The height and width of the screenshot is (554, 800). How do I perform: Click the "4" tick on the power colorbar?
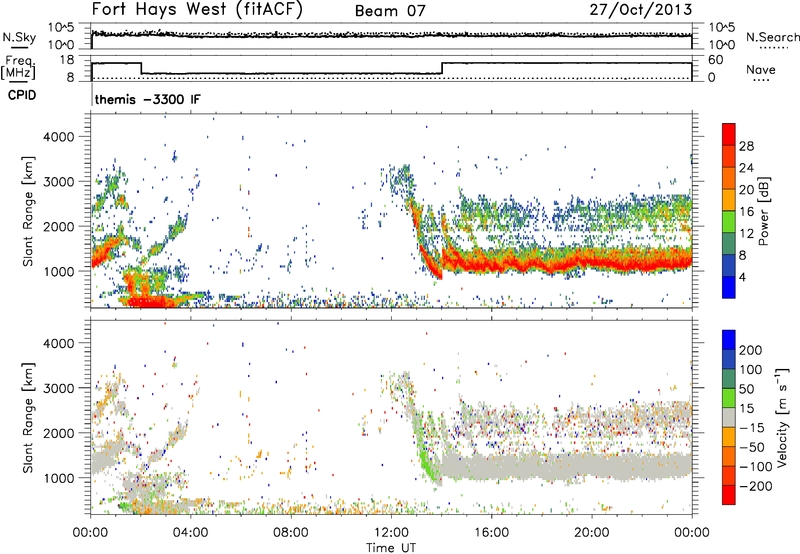742,278
